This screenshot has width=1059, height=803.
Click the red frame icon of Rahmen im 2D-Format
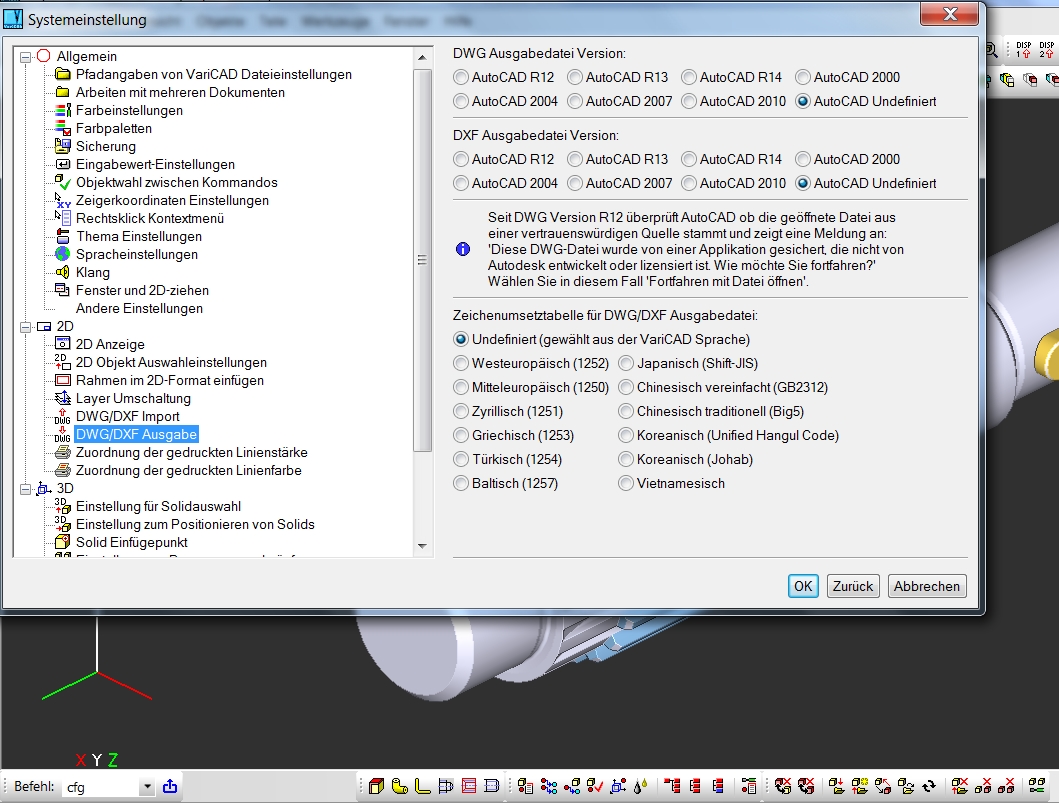click(62, 380)
